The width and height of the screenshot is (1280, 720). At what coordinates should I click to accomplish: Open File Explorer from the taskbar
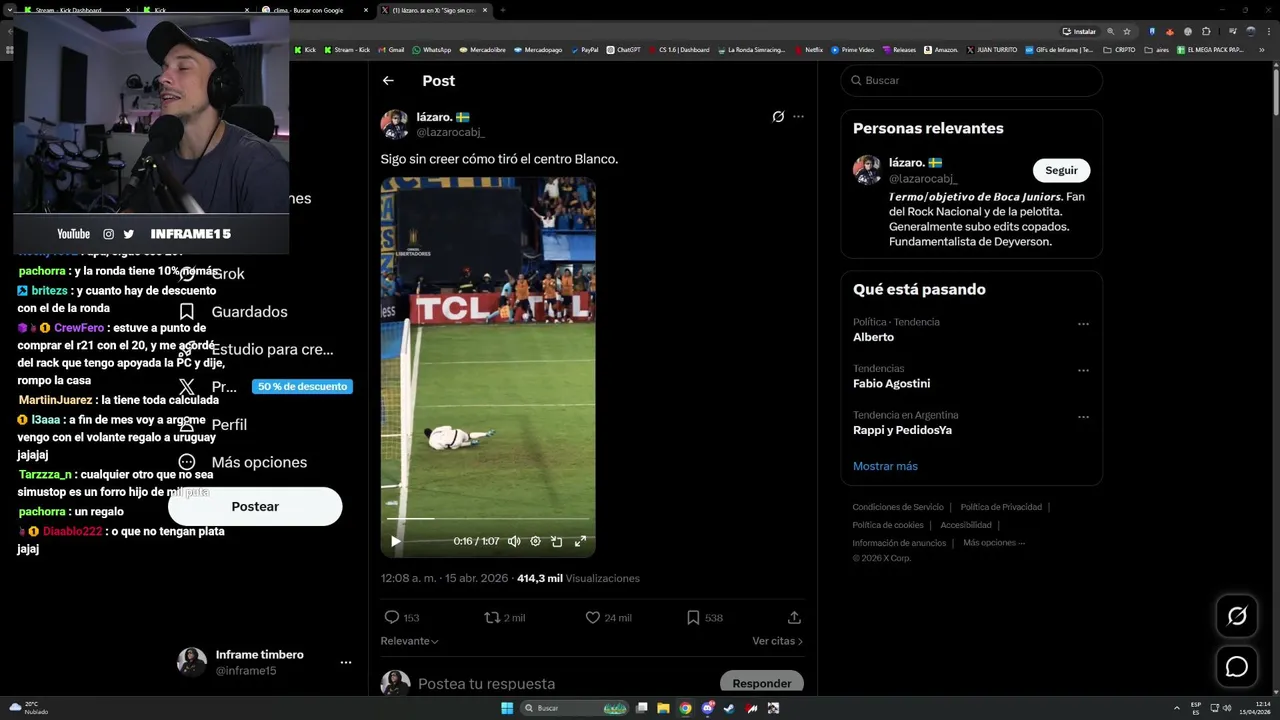click(663, 708)
